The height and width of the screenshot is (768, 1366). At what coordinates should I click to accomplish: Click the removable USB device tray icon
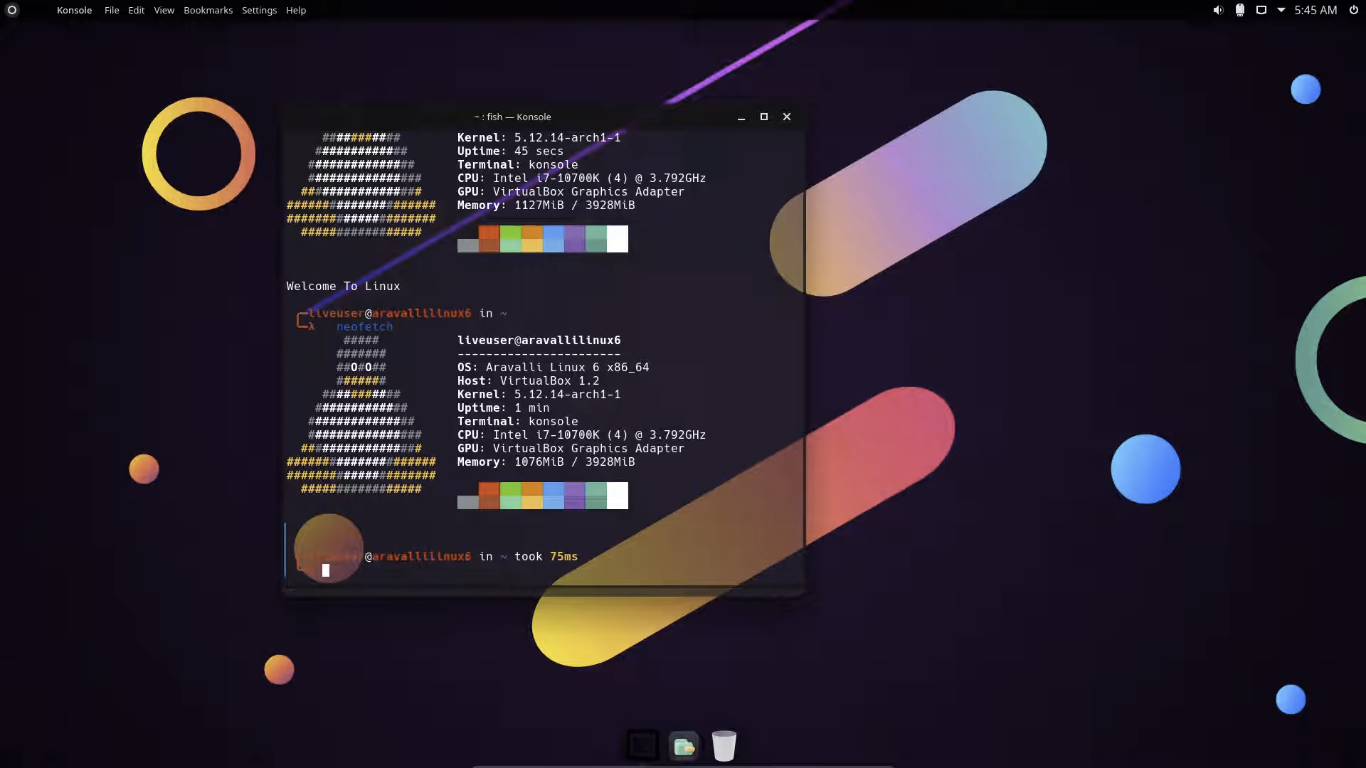click(x=1240, y=10)
